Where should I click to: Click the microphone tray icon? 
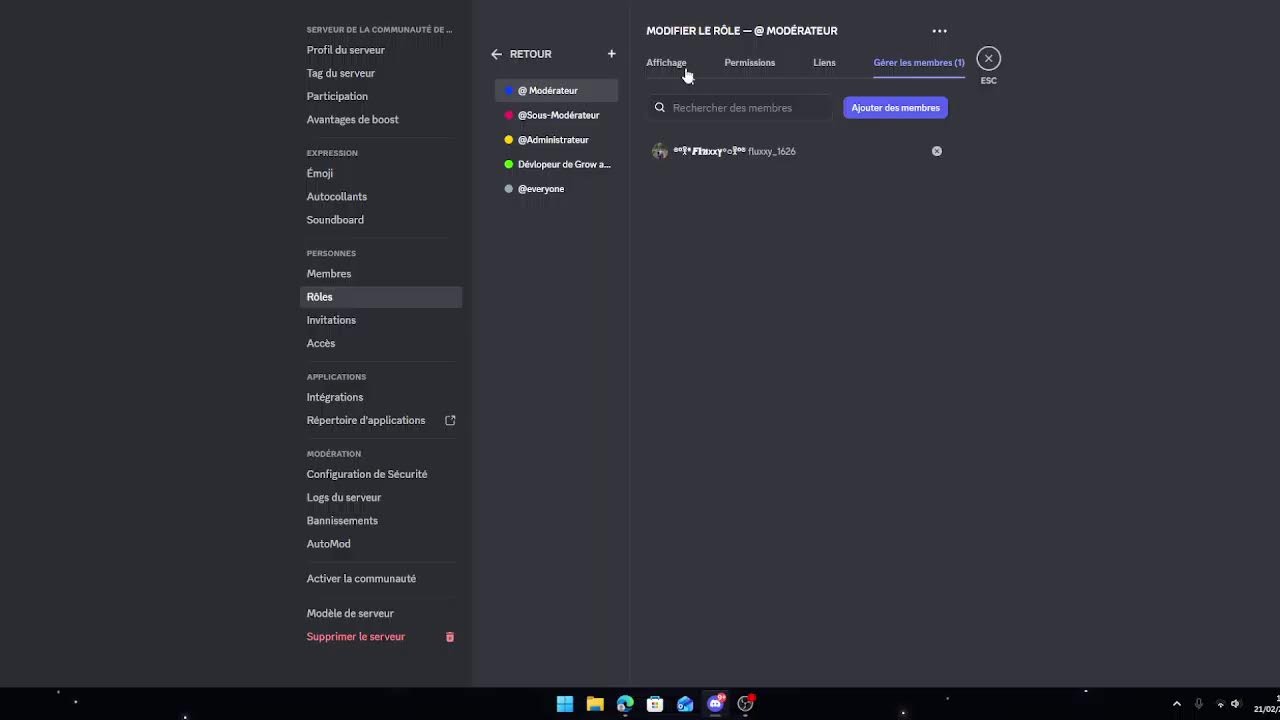click(x=1198, y=704)
